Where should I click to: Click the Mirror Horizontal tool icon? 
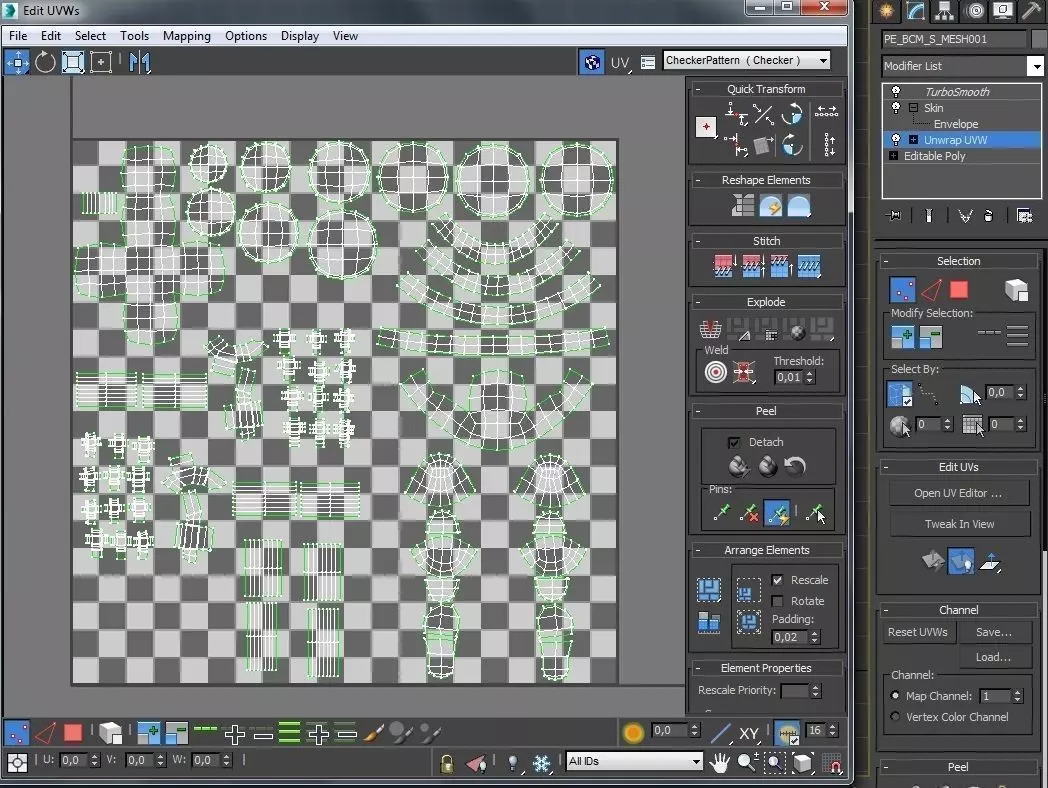(x=140, y=63)
